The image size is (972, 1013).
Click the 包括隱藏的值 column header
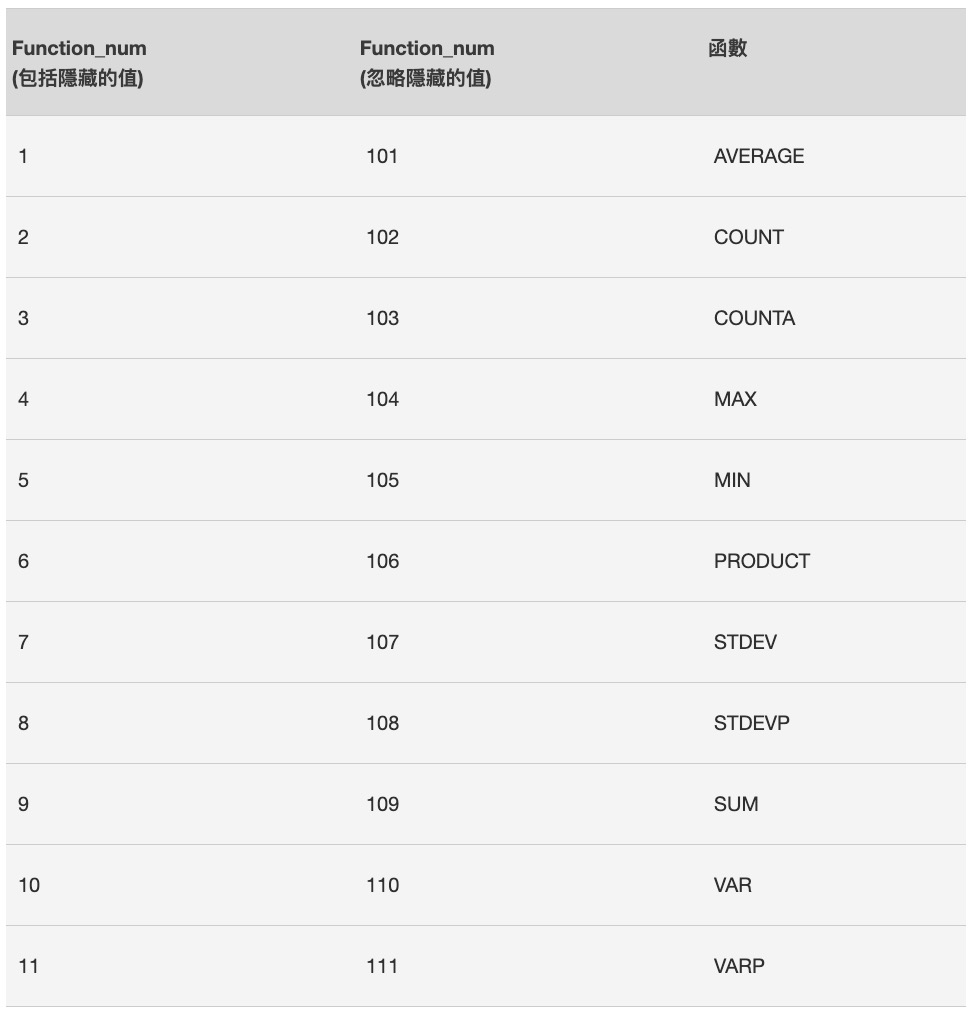pyautogui.click(x=78, y=63)
